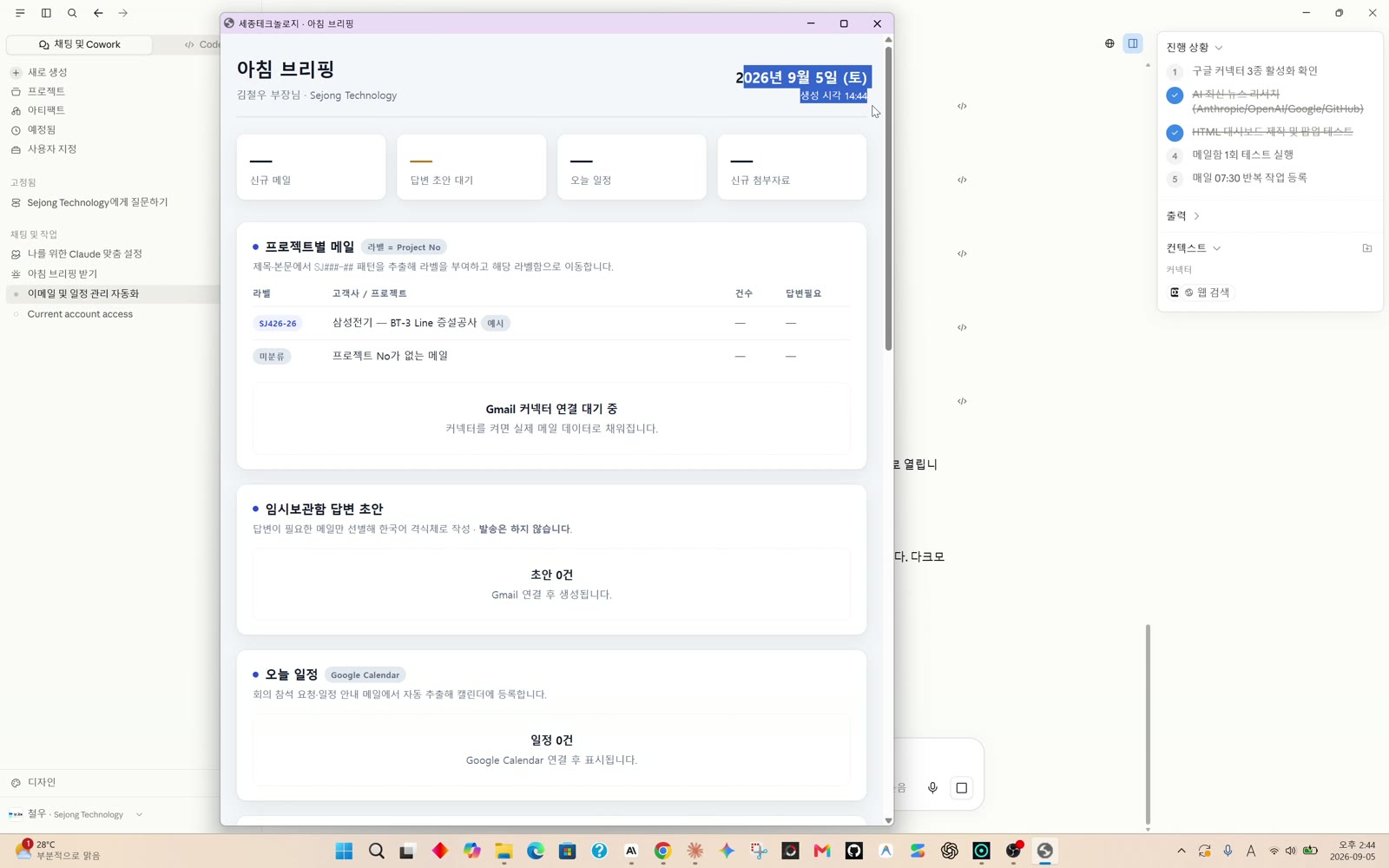
Task: Click the chat area vertical scrollbar thumb
Action: [x=1148, y=725]
